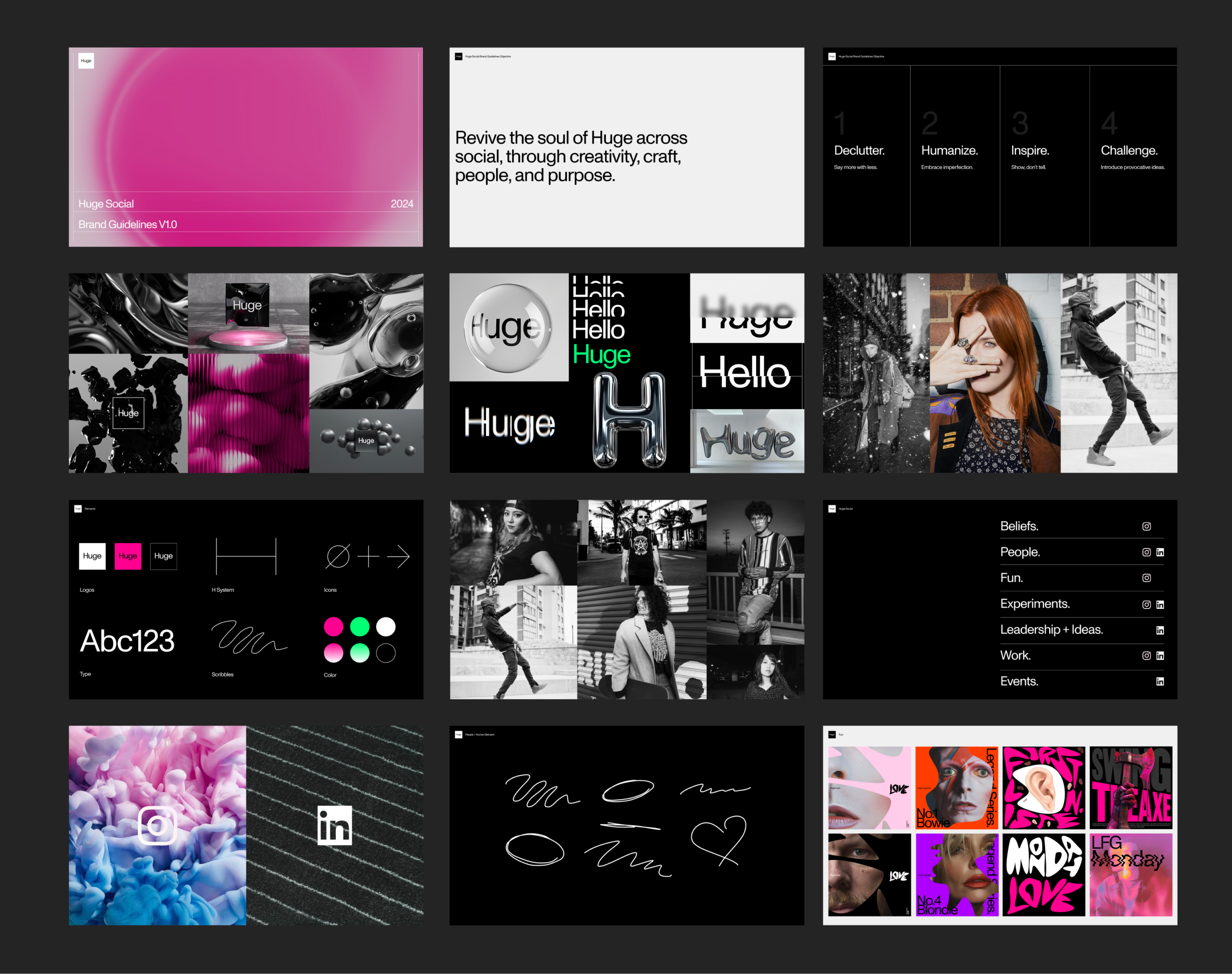The image size is (1232, 974).
Task: Choose the white color swatch
Action: coord(386,627)
